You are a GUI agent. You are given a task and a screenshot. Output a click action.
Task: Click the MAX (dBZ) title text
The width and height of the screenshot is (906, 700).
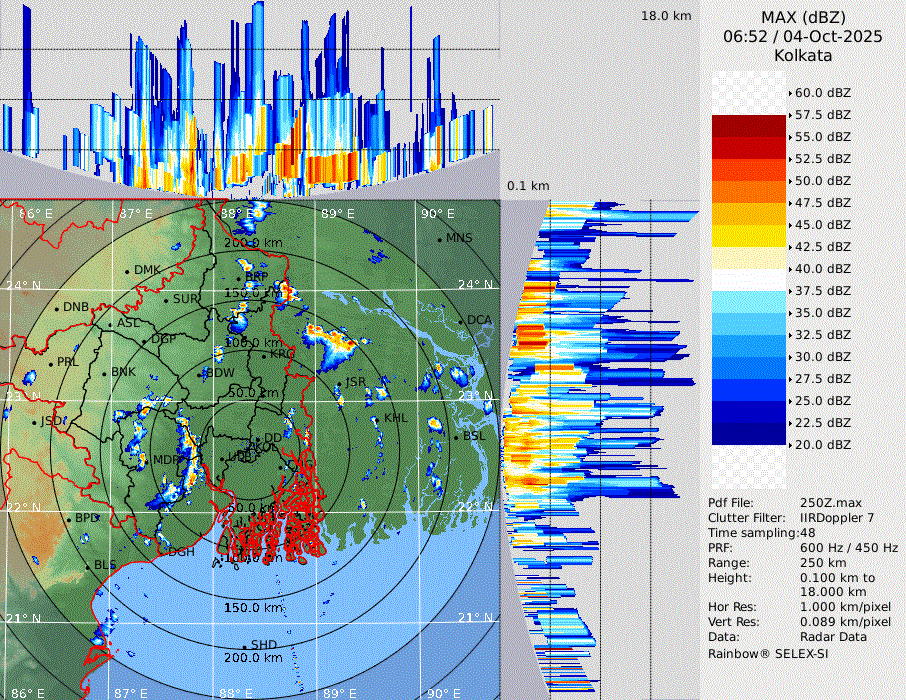click(x=803, y=17)
